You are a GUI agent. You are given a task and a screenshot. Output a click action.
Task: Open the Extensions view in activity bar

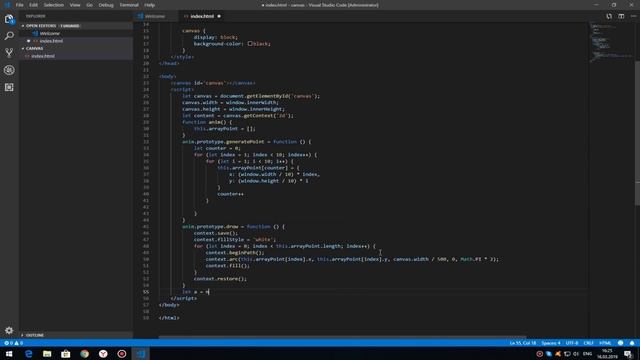pos(9,87)
